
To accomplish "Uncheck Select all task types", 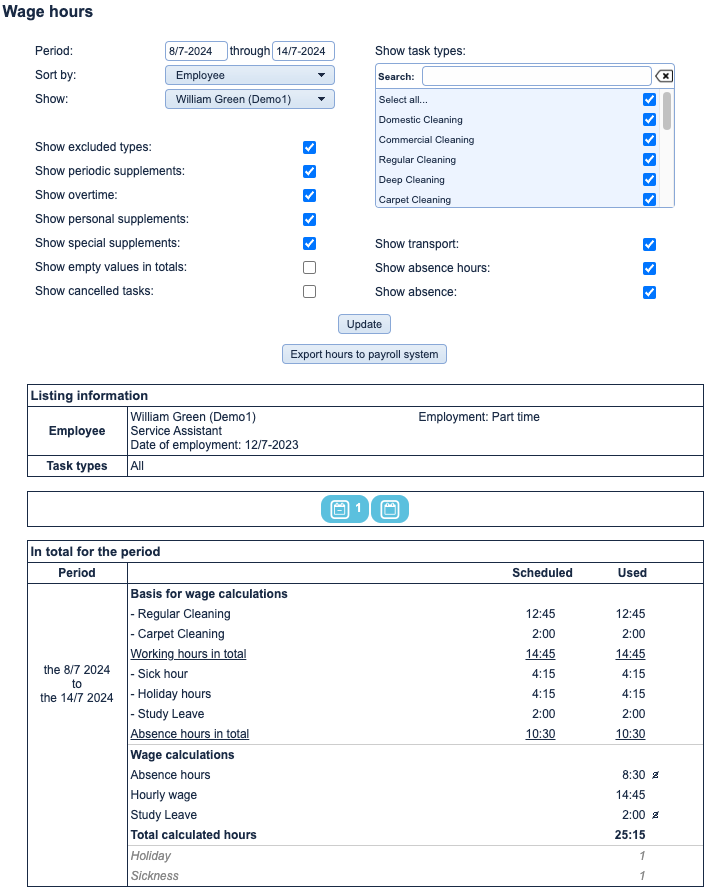I will click(x=649, y=100).
